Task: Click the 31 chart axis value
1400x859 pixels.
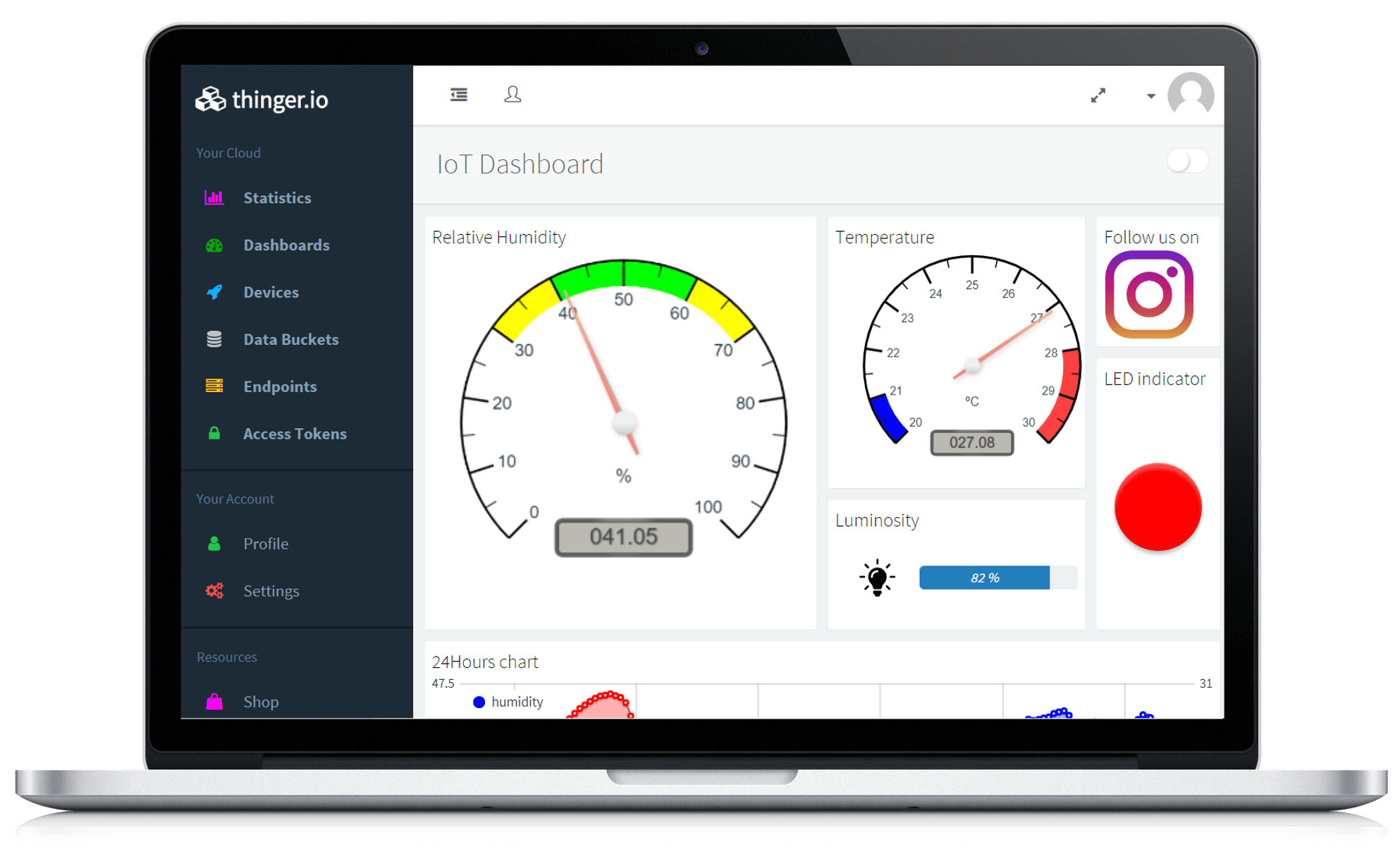Action: [x=1206, y=683]
